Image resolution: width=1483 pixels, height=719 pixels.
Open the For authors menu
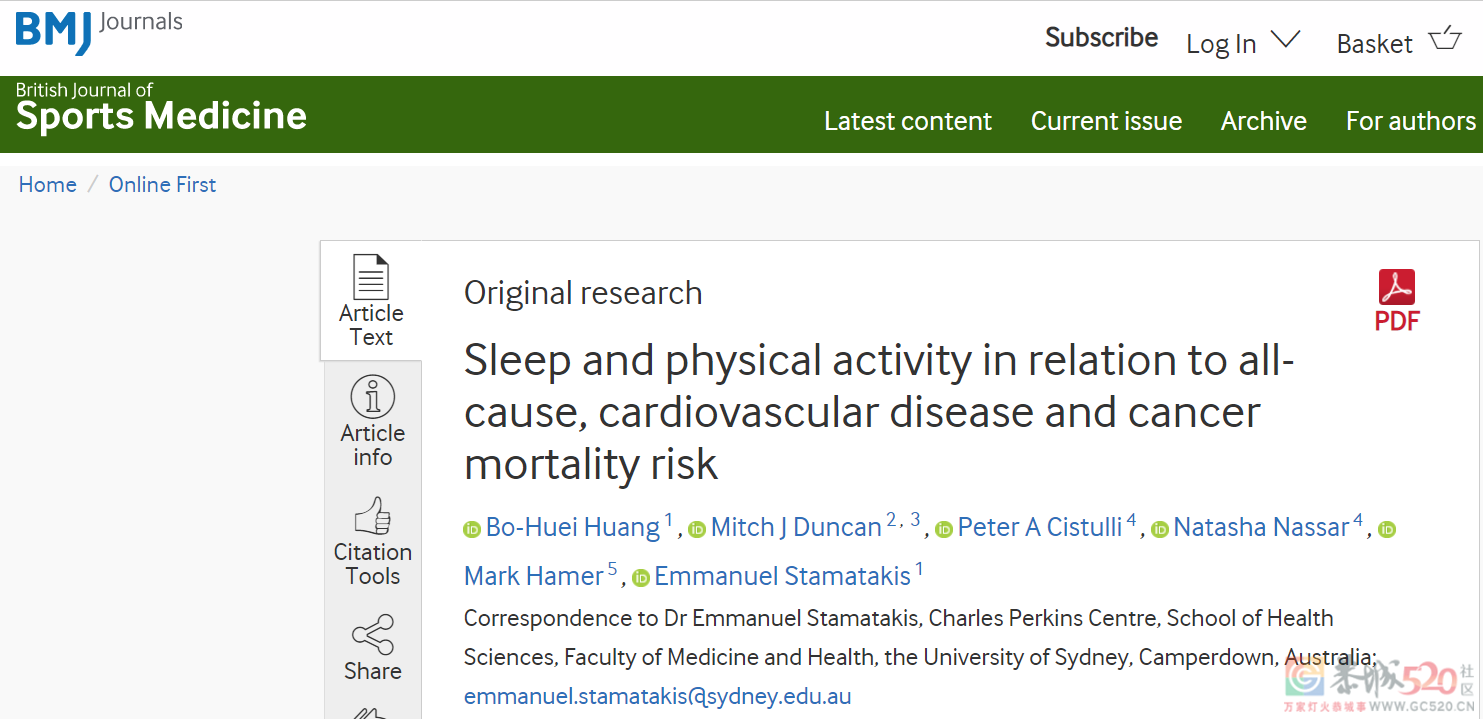(x=1410, y=121)
